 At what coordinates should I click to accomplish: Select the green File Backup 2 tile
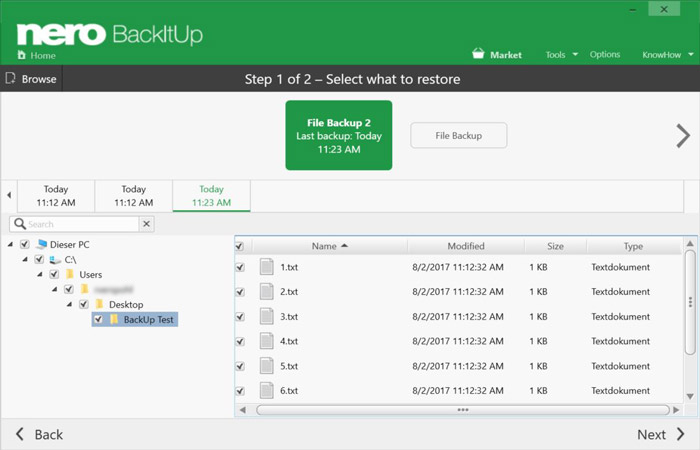pos(339,135)
